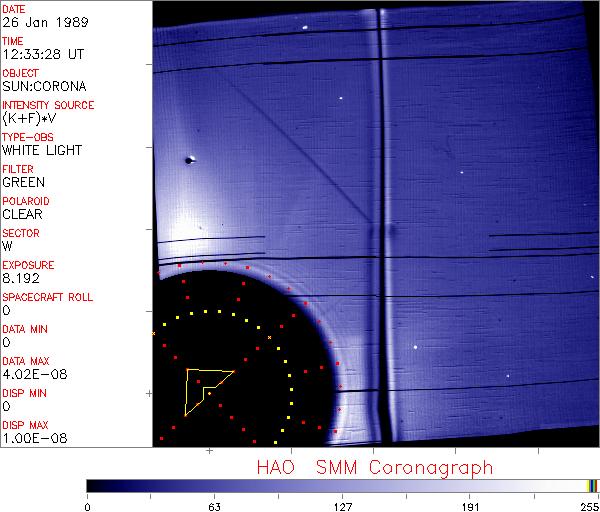Click the multicolored stripe at the colorbar's right end
The width and height of the screenshot is (600, 512).
[x=592, y=486]
